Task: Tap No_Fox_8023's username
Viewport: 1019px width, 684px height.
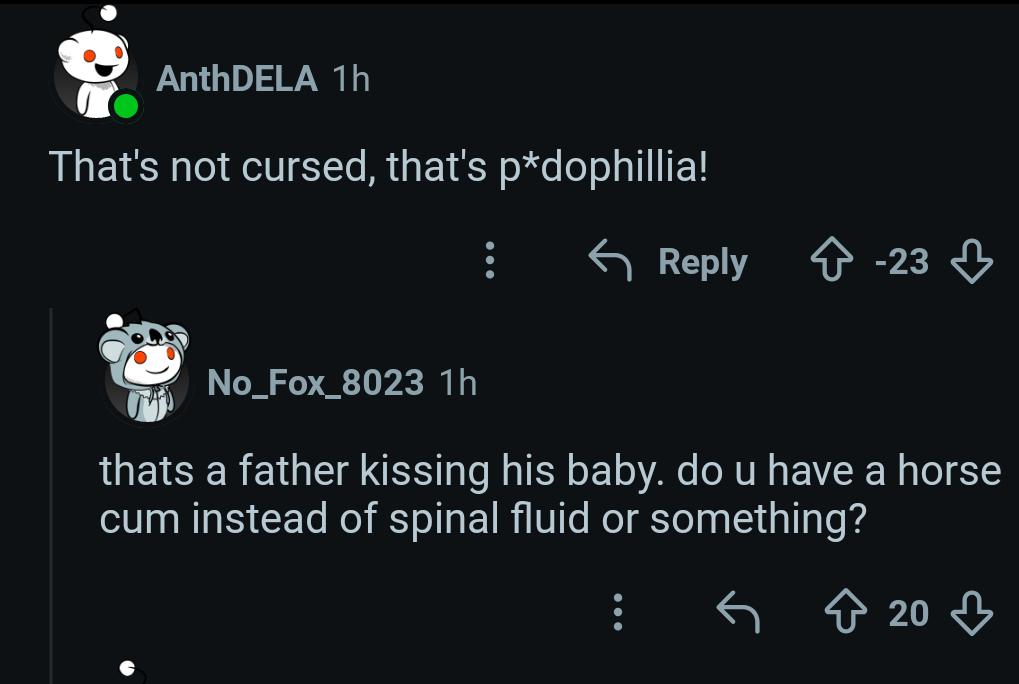Action: tap(314, 382)
